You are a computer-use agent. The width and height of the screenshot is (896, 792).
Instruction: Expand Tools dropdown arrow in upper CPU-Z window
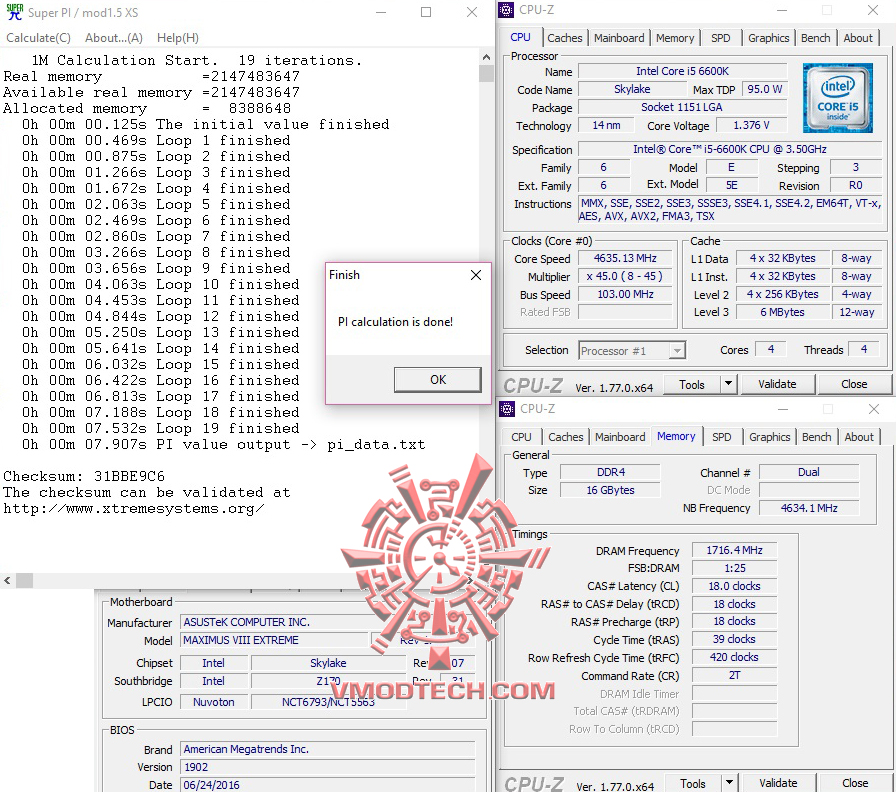(x=729, y=385)
